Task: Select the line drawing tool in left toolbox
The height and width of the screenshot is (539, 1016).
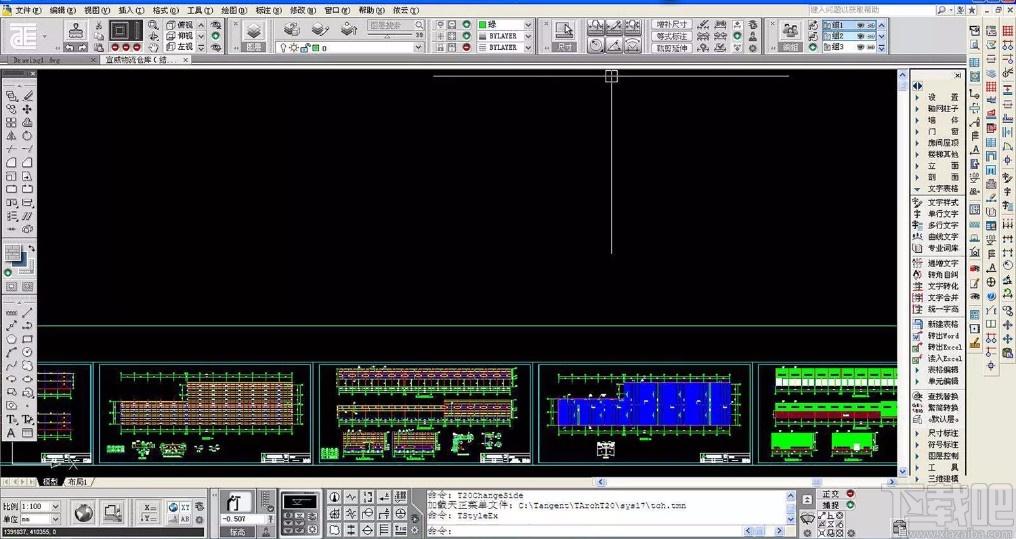Action: (x=27, y=312)
